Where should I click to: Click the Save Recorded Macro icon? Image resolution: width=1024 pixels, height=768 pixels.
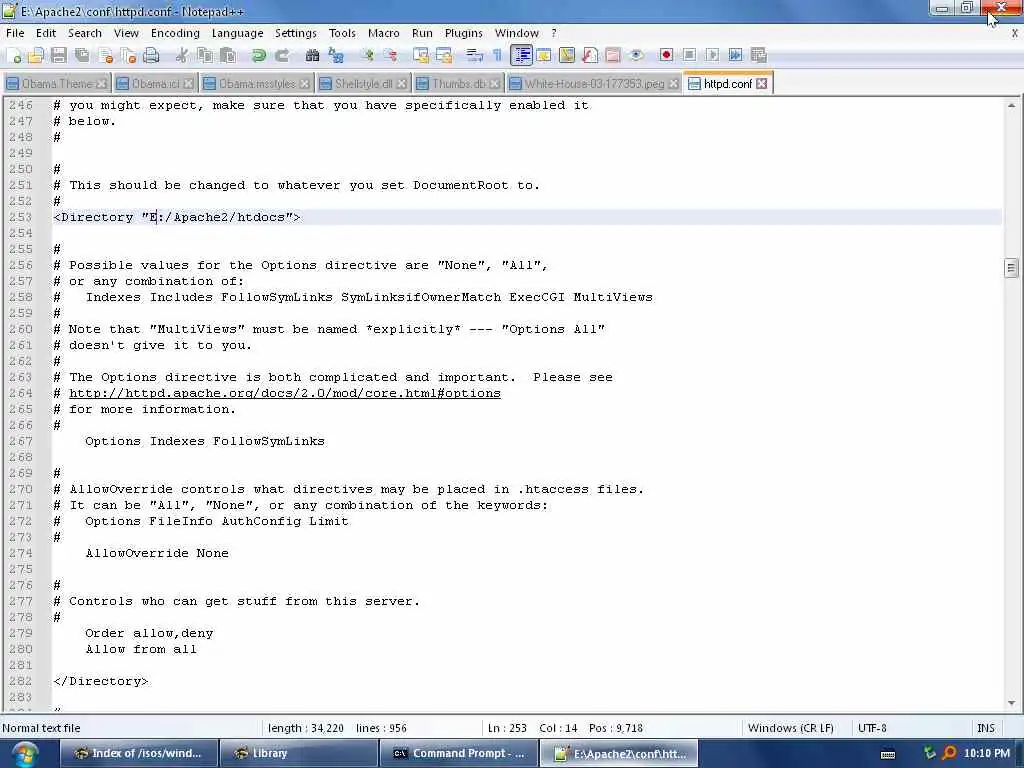click(759, 56)
